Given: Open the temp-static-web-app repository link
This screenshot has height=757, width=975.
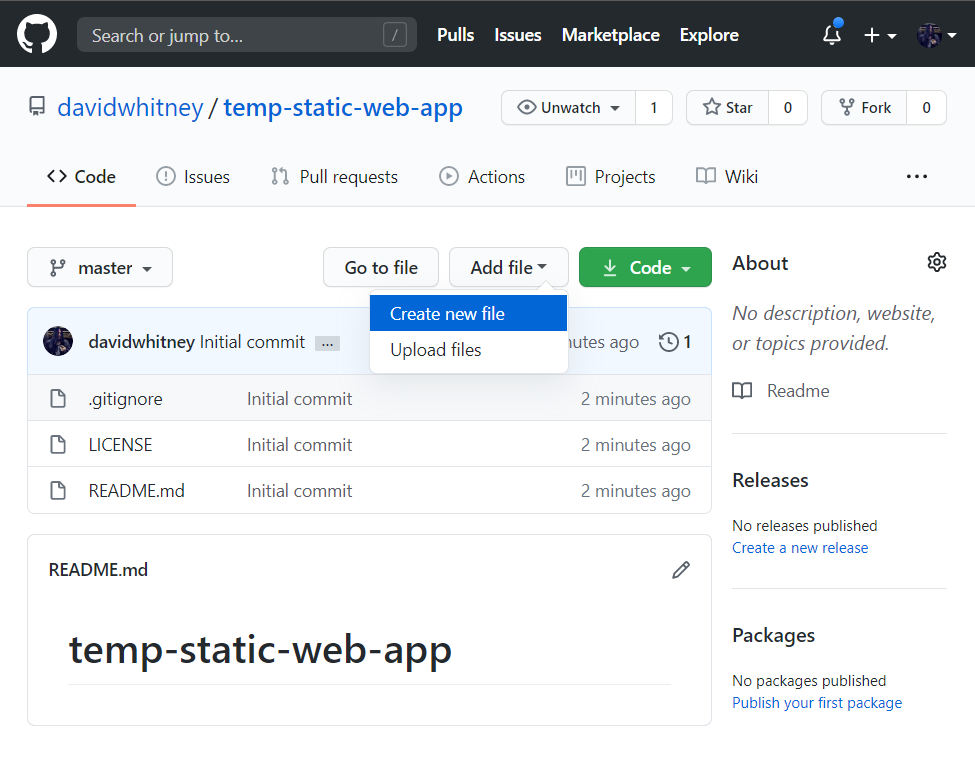Looking at the screenshot, I should coord(343,108).
